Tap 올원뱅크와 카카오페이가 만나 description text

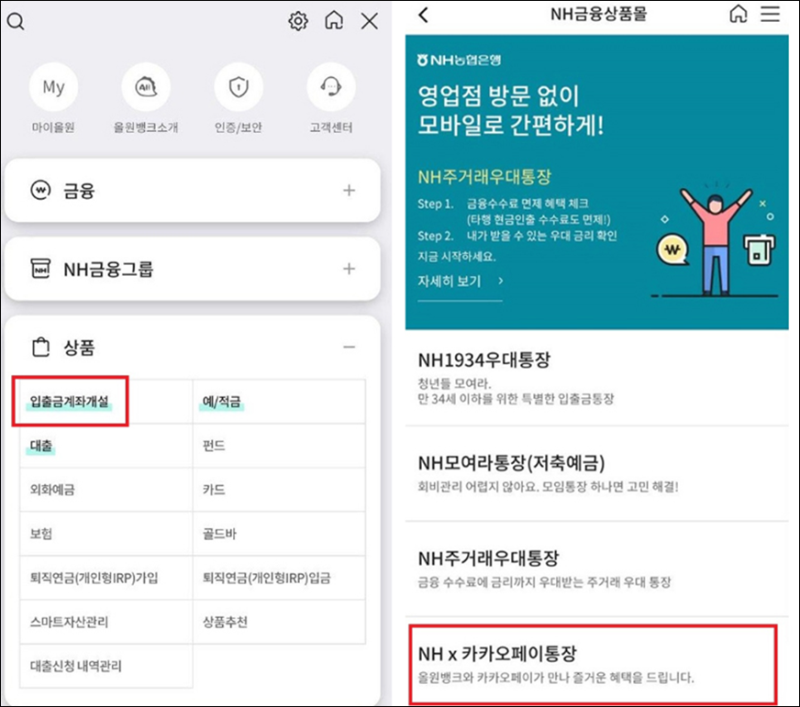[556, 678]
